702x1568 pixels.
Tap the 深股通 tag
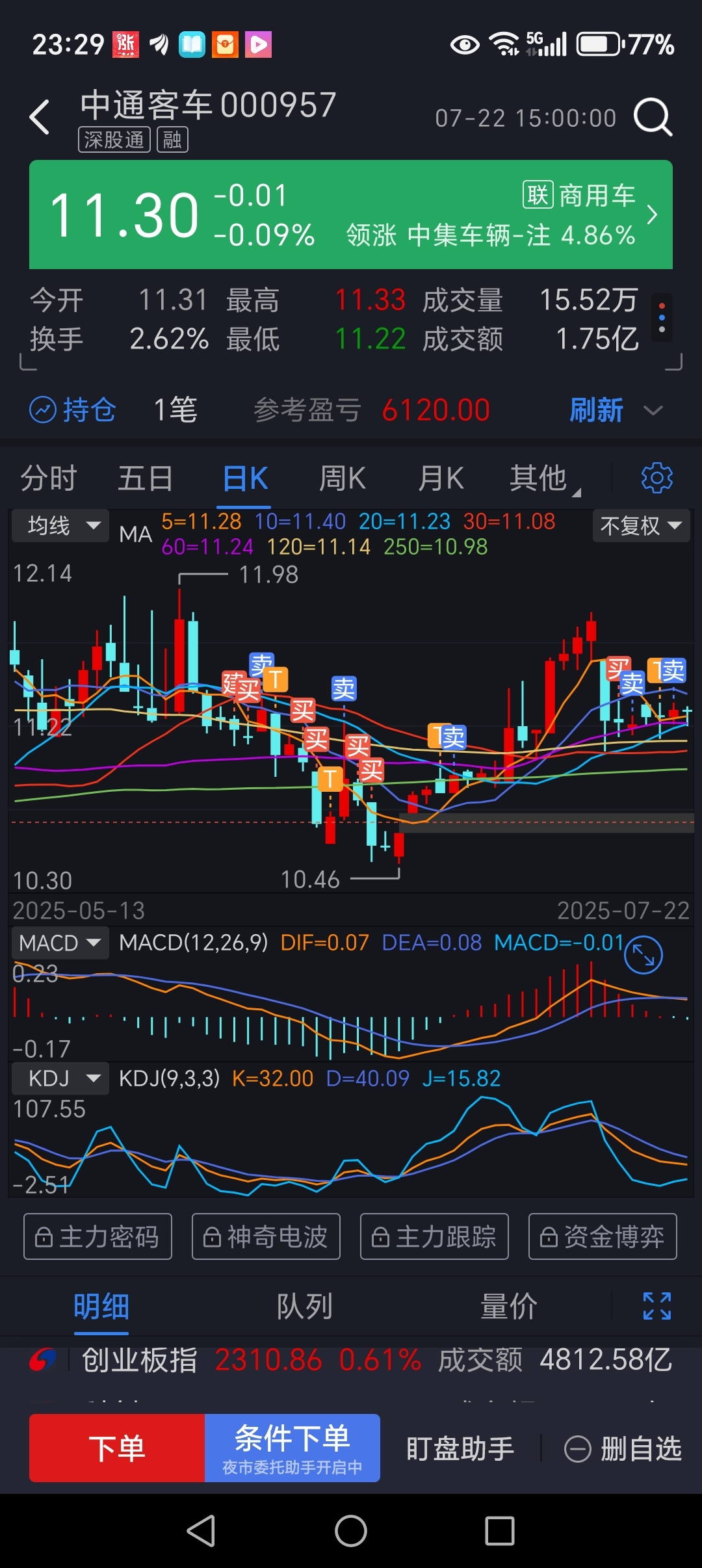114,140
